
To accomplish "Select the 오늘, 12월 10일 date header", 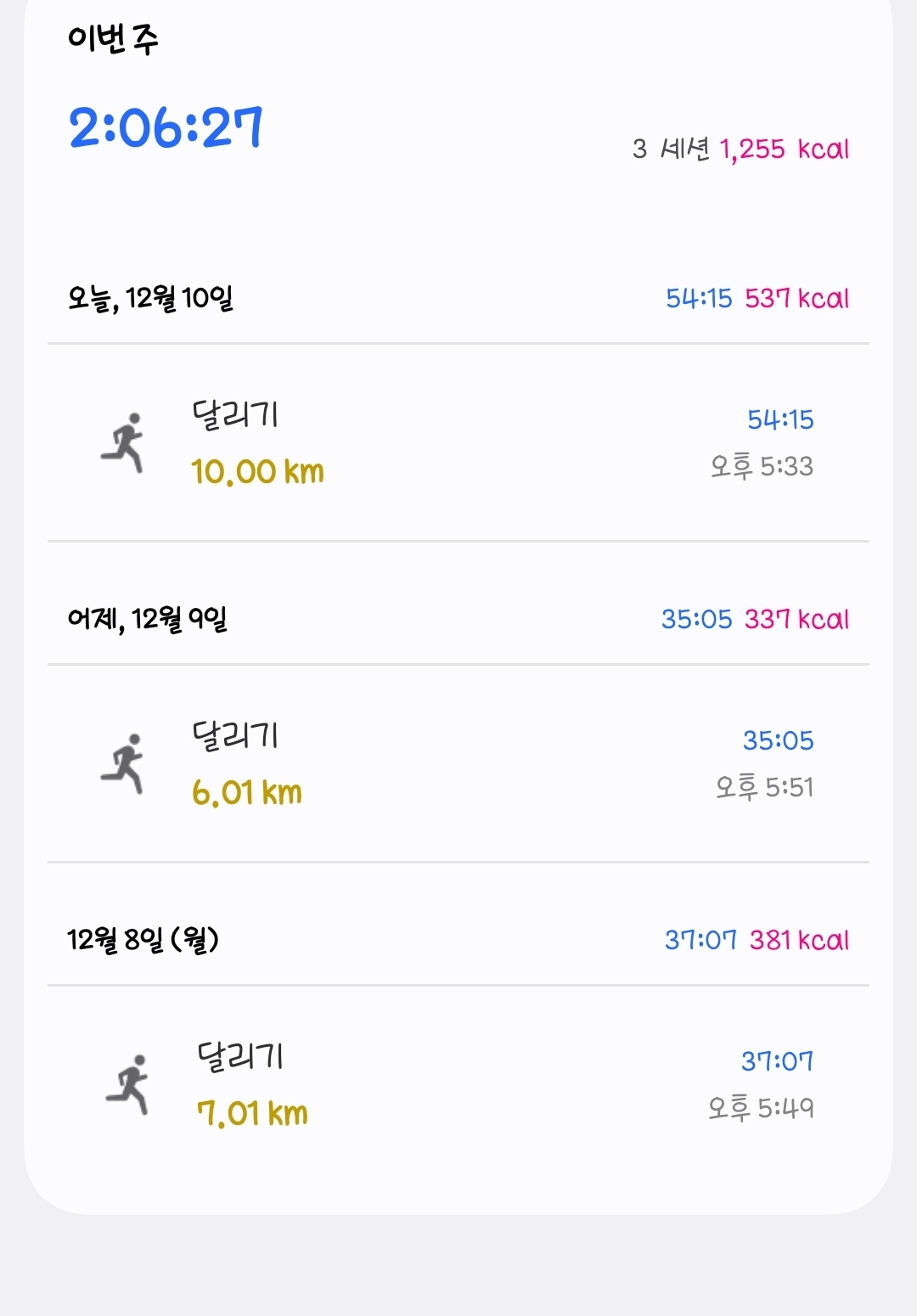I will (x=150, y=298).
